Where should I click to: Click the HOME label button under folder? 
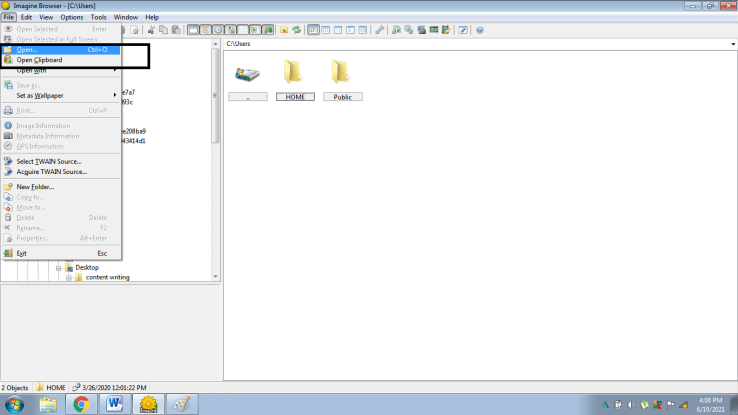tap(295, 97)
